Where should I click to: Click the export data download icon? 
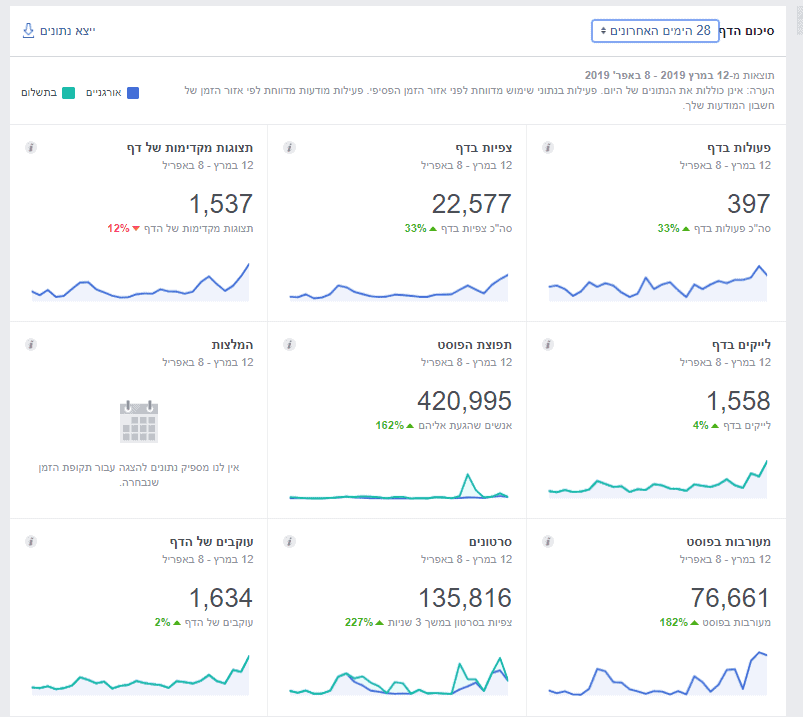click(x=28, y=31)
